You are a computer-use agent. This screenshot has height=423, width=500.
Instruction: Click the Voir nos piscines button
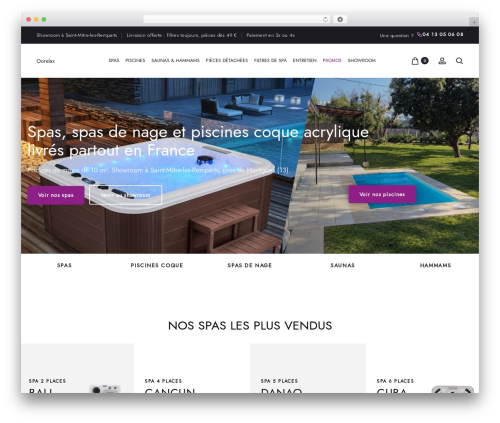[x=382, y=194]
